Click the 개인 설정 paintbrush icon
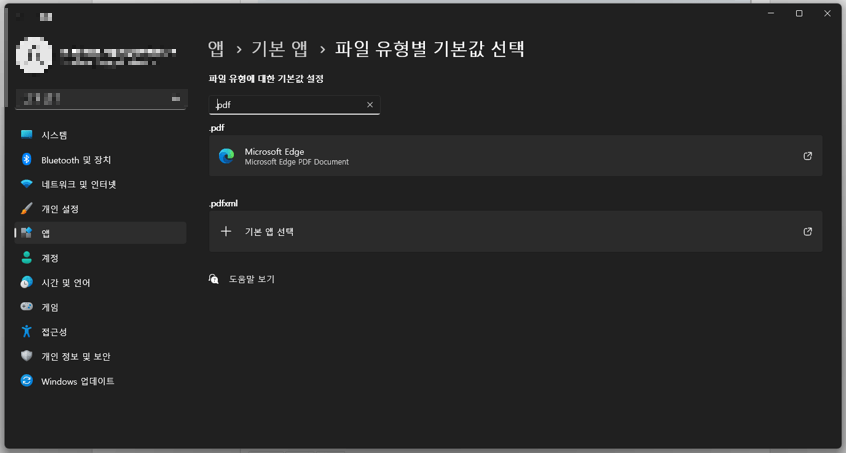This screenshot has width=846, height=453. 26,209
